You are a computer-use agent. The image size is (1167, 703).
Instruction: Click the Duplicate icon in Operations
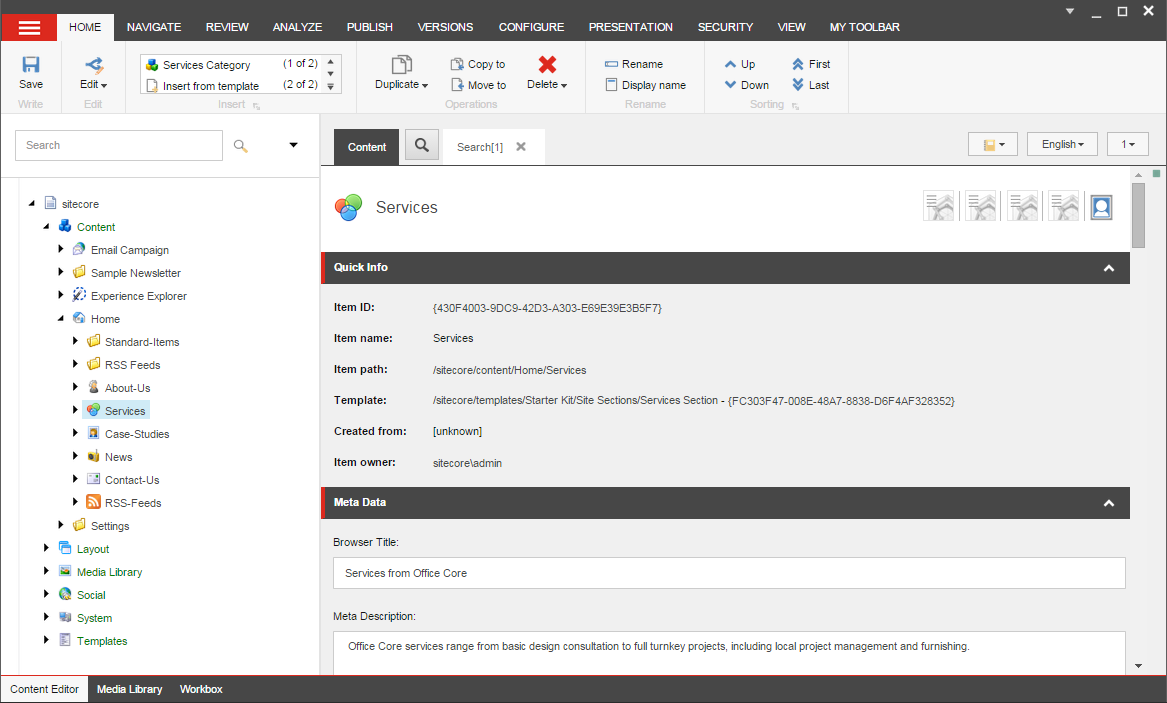click(402, 65)
